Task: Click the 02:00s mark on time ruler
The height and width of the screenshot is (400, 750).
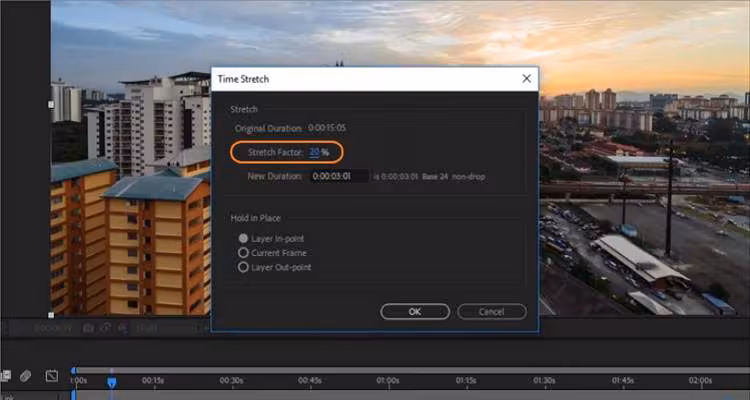Action: (x=700, y=380)
